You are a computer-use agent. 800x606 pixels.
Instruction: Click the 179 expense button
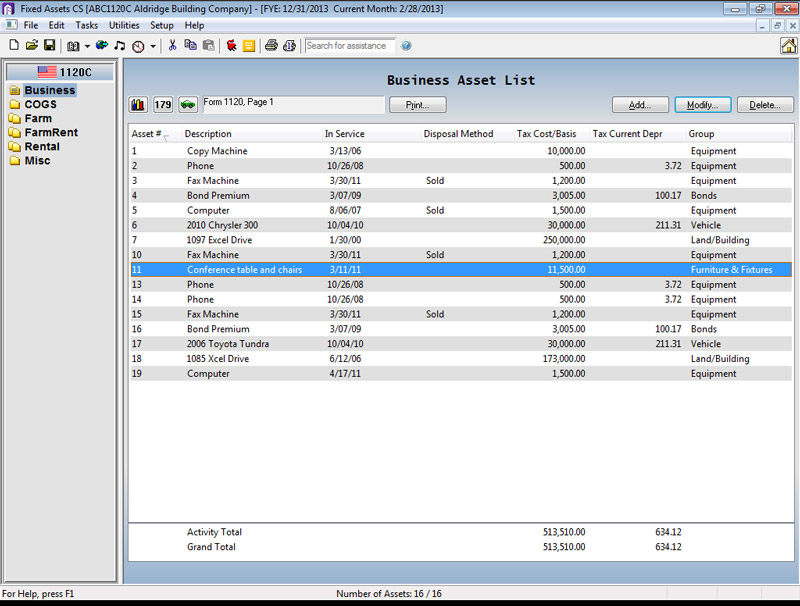pos(163,104)
